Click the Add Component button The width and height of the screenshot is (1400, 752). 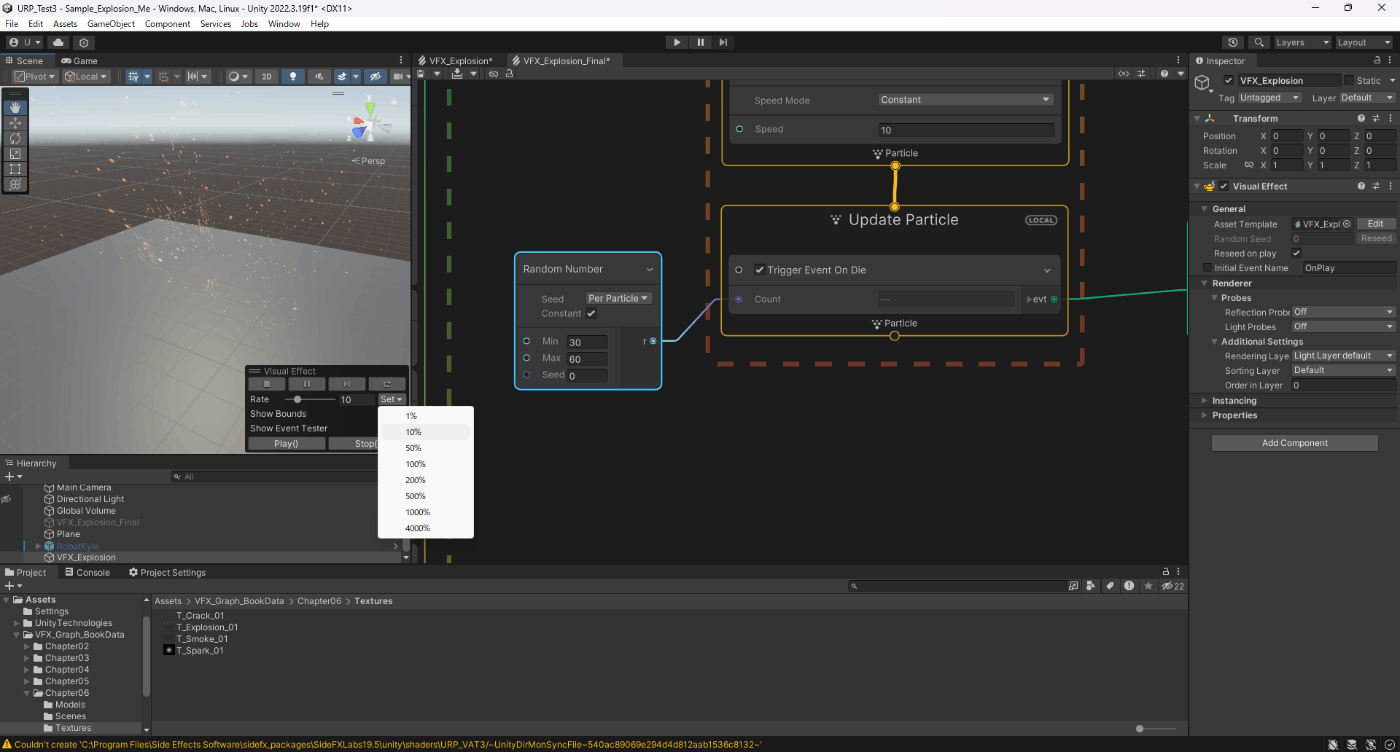click(1294, 443)
